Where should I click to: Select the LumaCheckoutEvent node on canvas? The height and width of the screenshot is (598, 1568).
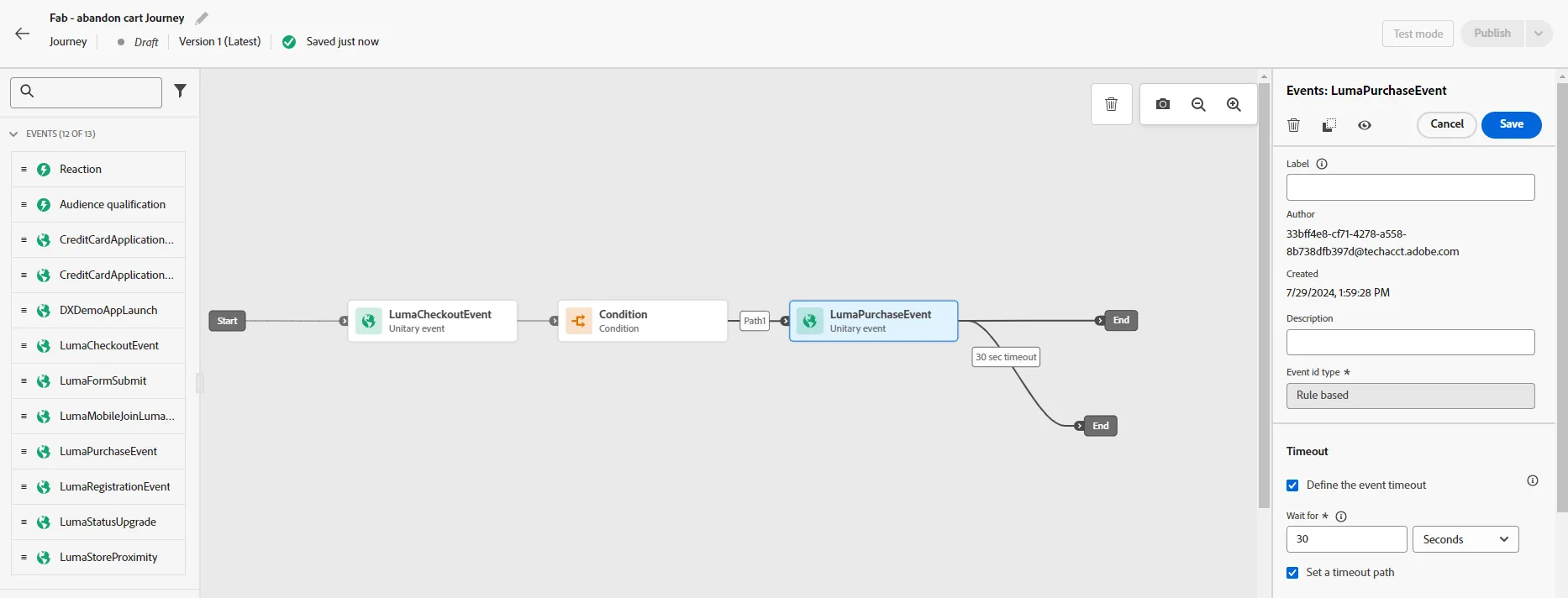coord(433,321)
